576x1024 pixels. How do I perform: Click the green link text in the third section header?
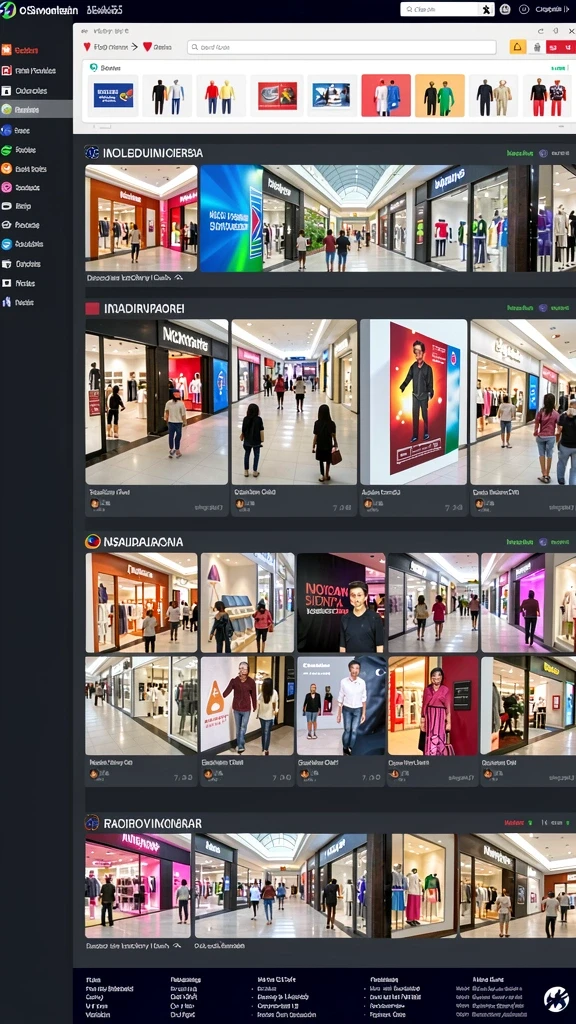[x=520, y=542]
